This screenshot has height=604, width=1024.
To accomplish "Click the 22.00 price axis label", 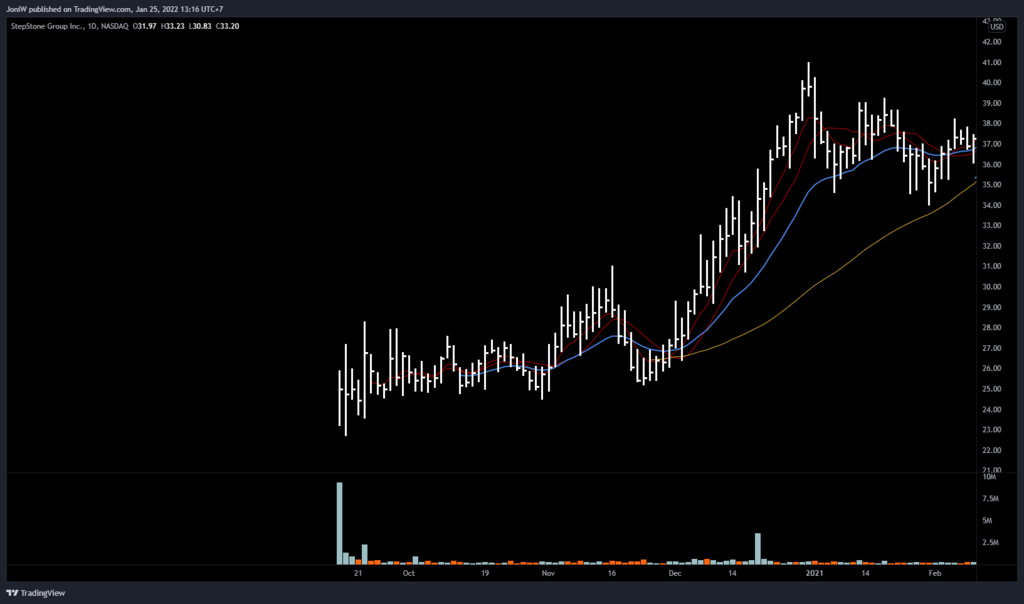I will [992, 450].
